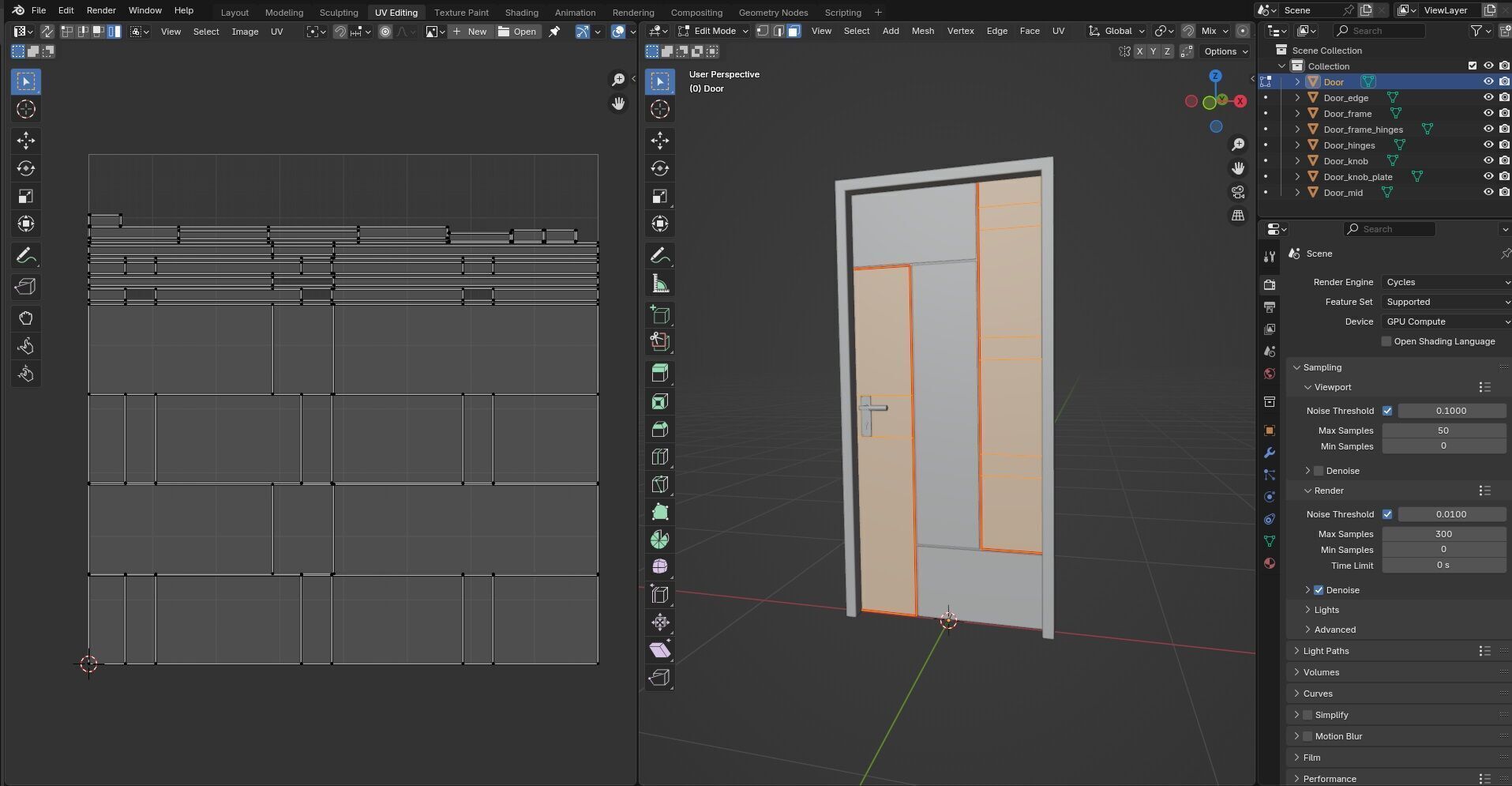Select the Relax tool in UV editor
Image resolution: width=1512 pixels, height=786 pixels.
coord(26,346)
